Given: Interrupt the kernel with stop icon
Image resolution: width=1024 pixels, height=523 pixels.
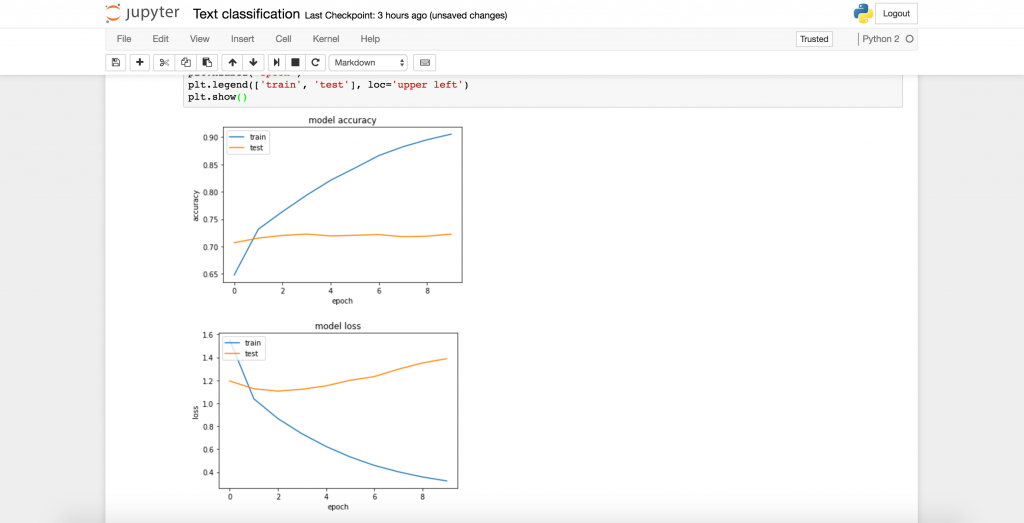Looking at the screenshot, I should click(x=296, y=62).
